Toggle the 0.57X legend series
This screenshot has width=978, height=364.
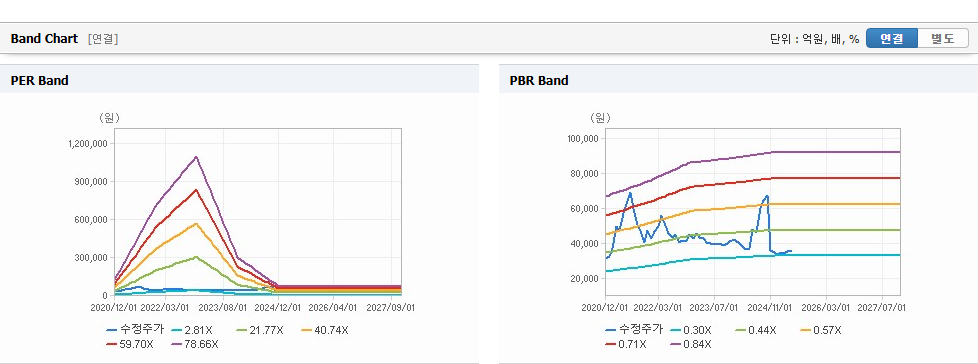(820, 330)
